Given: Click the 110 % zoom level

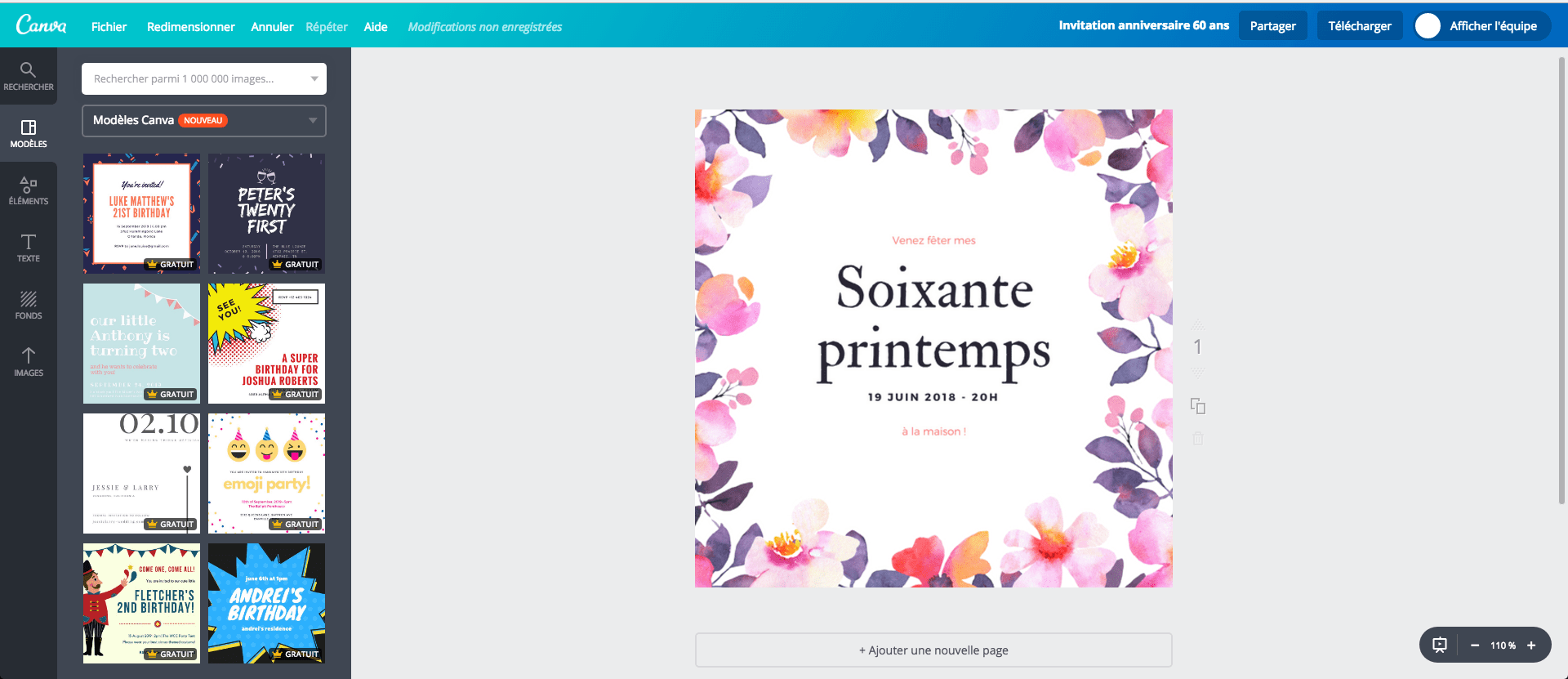Looking at the screenshot, I should [x=1503, y=645].
